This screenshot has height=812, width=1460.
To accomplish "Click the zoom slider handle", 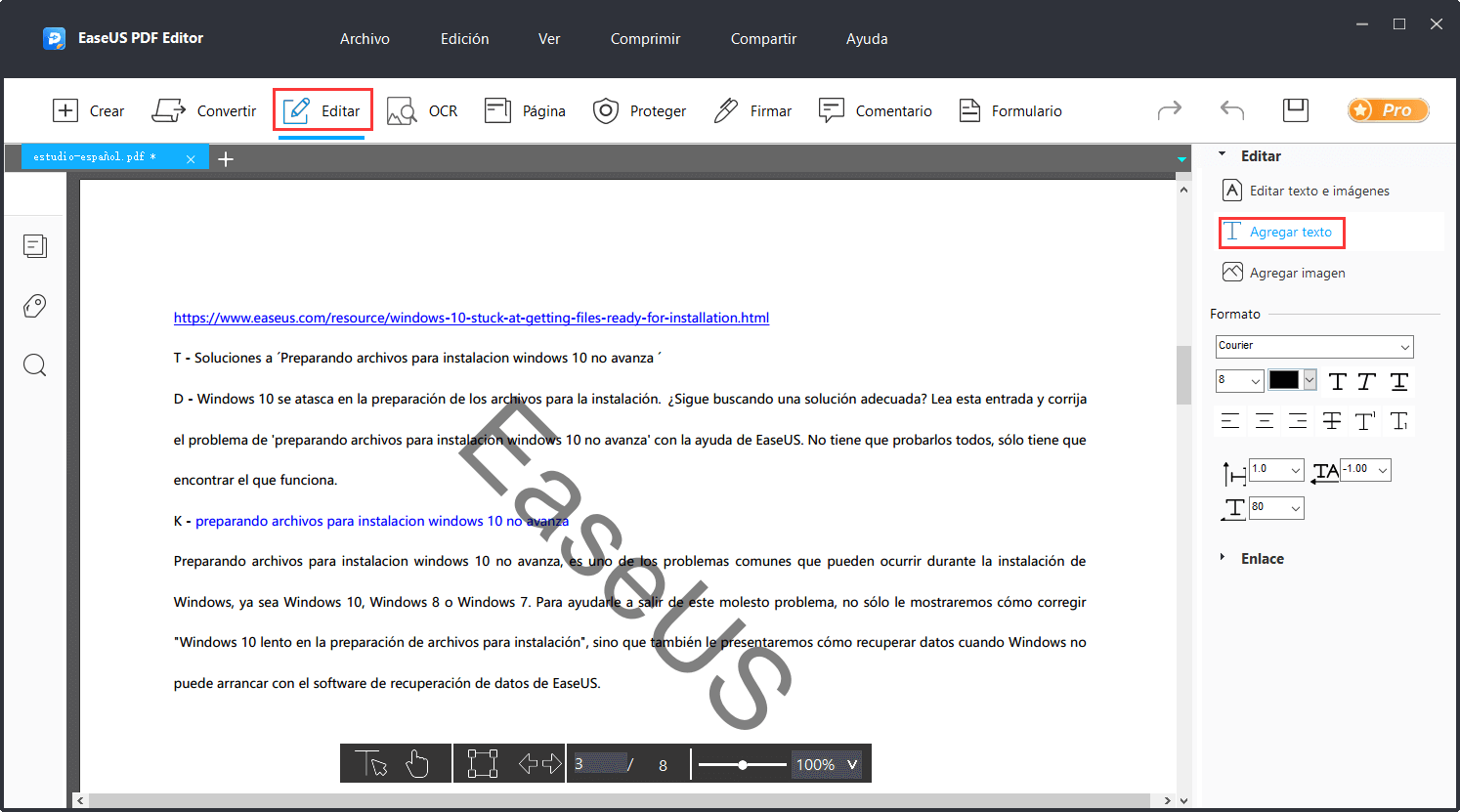I will coord(743,765).
